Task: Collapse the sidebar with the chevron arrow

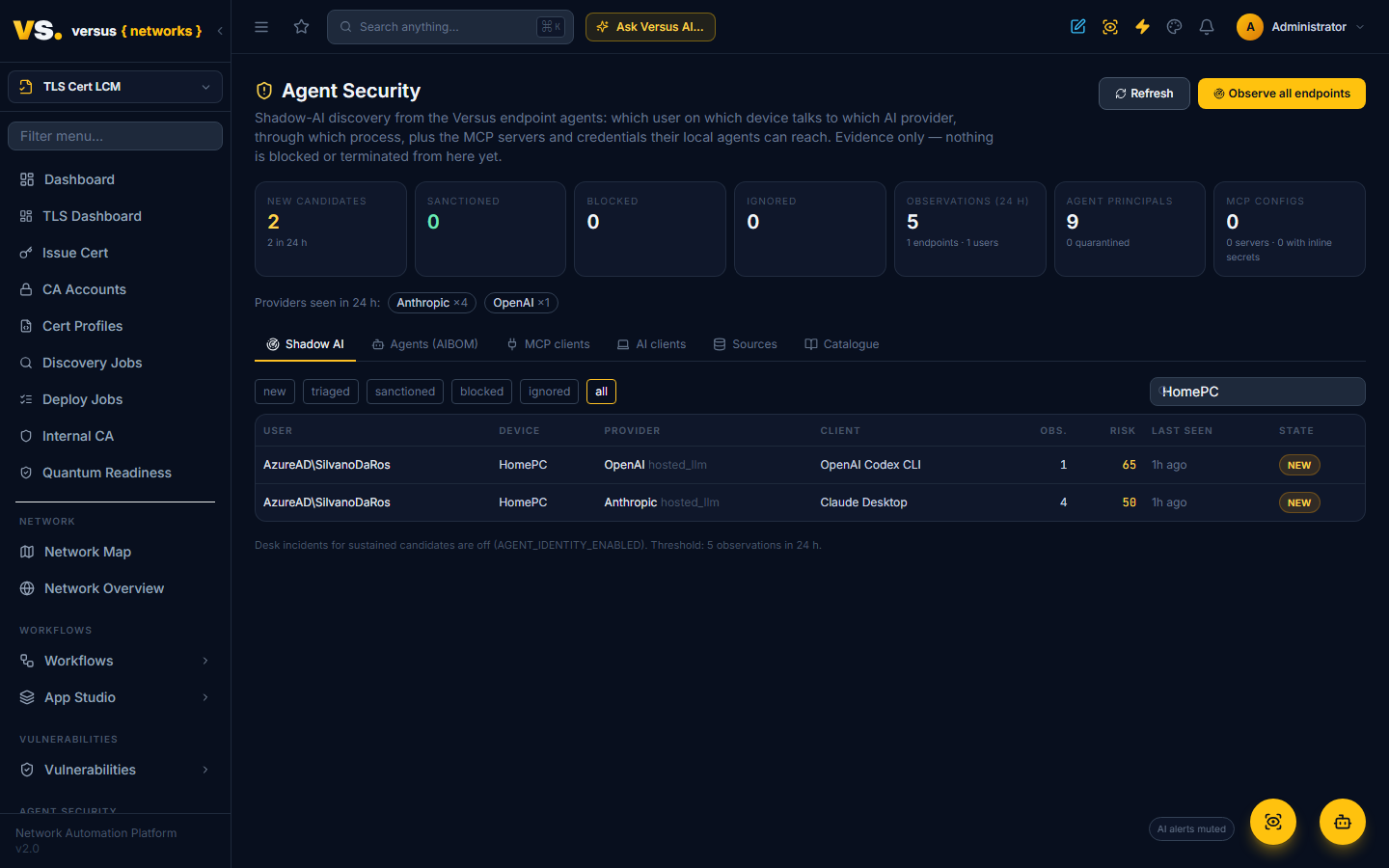Action: pyautogui.click(x=220, y=31)
